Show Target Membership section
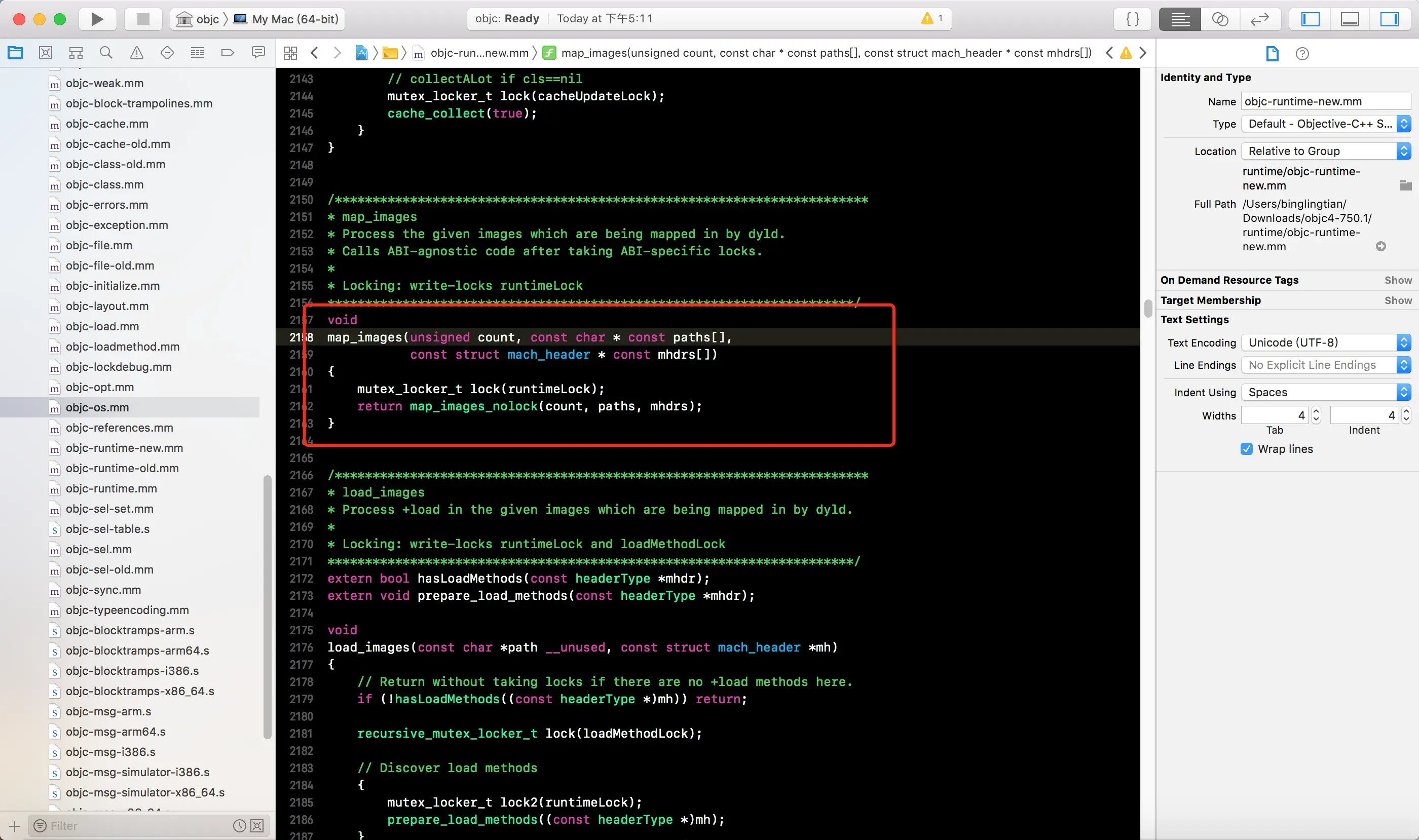1419x840 pixels. (1398, 300)
